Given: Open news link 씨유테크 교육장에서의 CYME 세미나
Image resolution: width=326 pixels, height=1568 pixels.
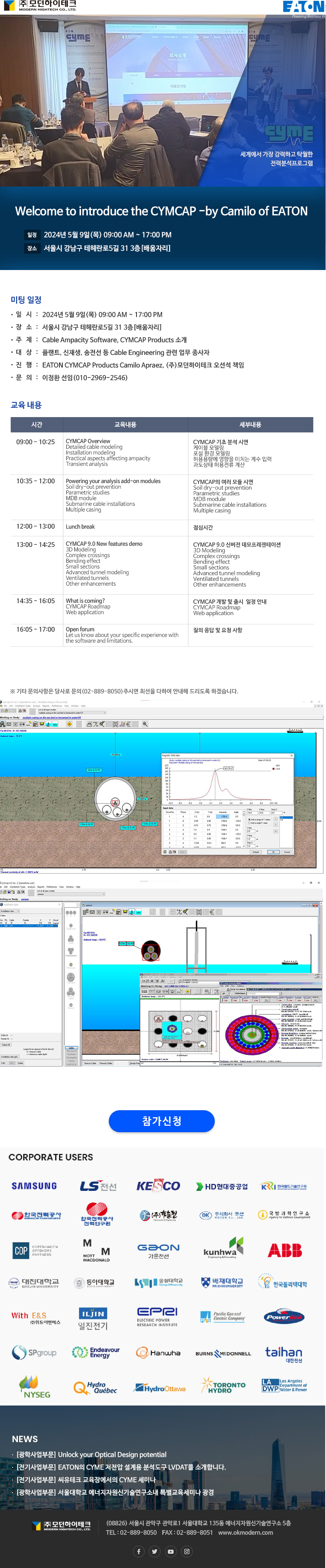Looking at the screenshot, I should 86,1480.
